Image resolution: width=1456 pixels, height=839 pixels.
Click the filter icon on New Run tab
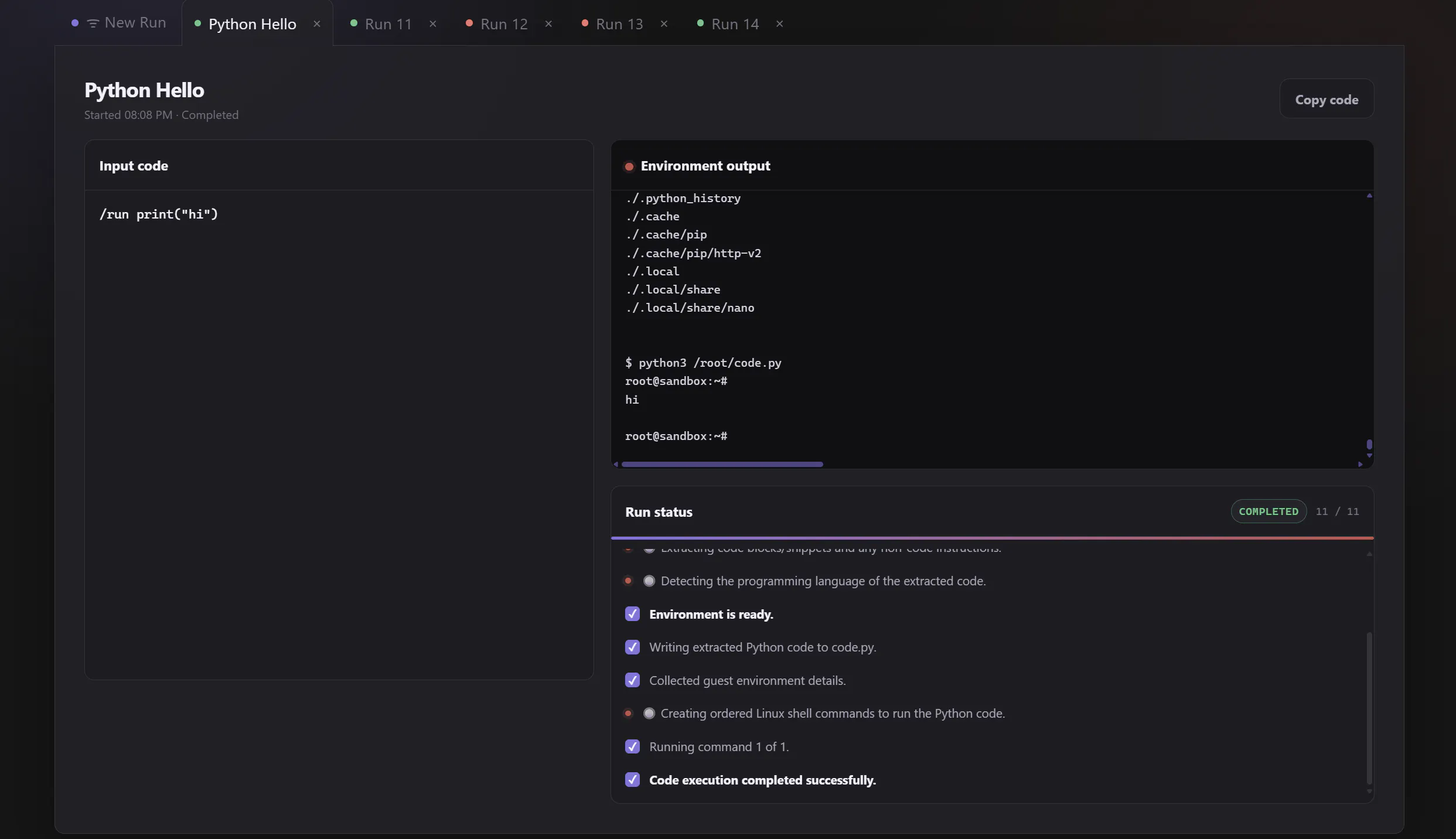click(93, 23)
